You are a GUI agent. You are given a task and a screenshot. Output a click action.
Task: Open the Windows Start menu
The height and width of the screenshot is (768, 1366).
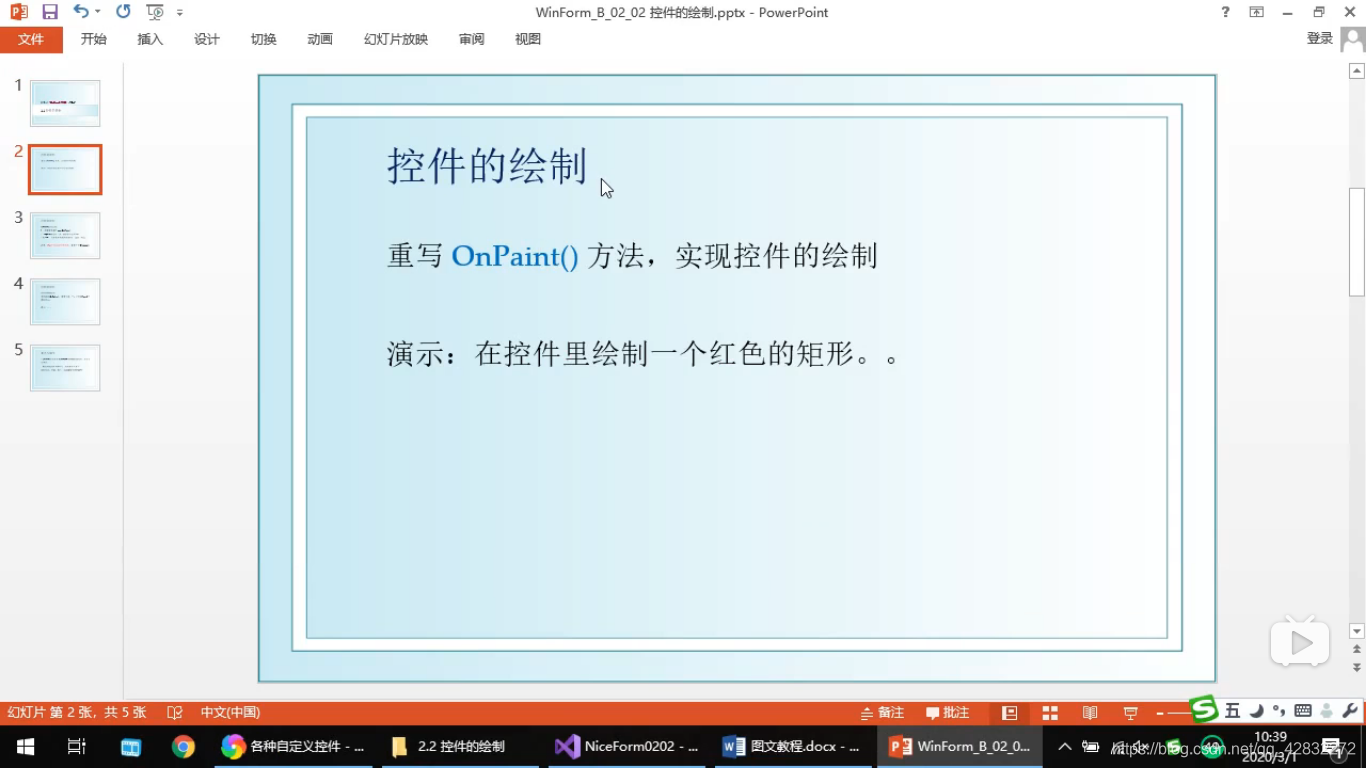25,747
